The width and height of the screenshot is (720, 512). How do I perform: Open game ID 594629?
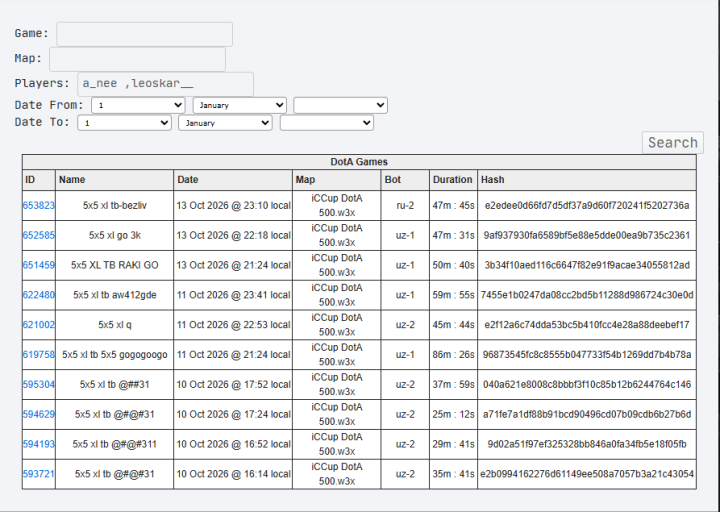(x=39, y=415)
